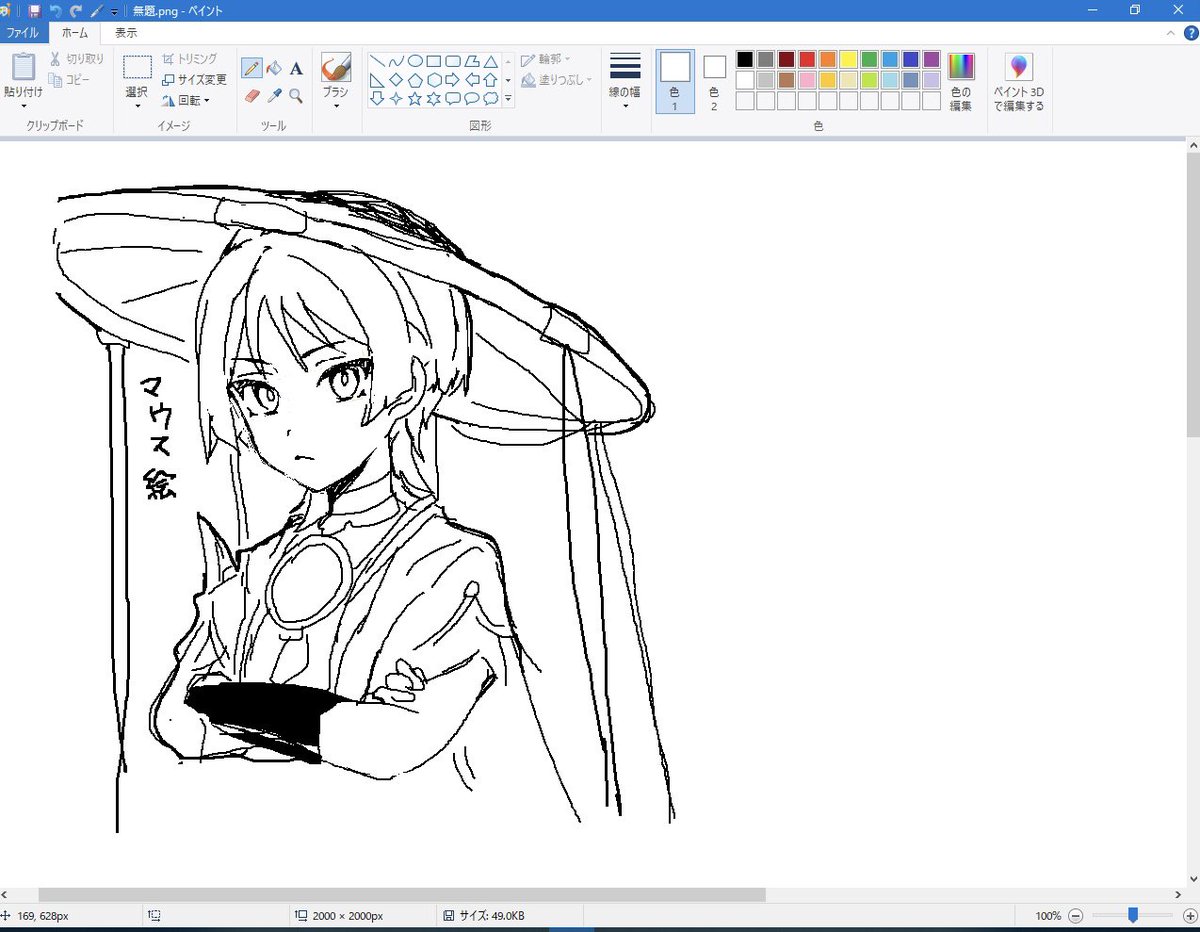1200x932 pixels.
Task: Choose the triangle shape
Action: coord(490,61)
